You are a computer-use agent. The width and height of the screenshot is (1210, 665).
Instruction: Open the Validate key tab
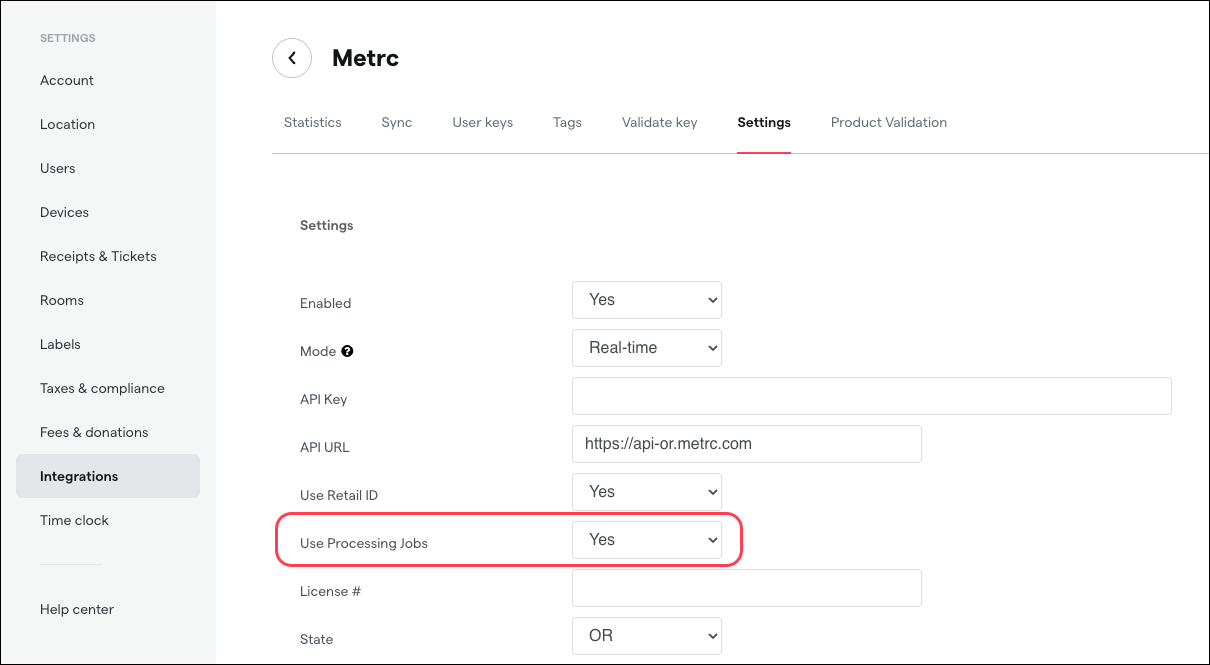click(x=660, y=122)
